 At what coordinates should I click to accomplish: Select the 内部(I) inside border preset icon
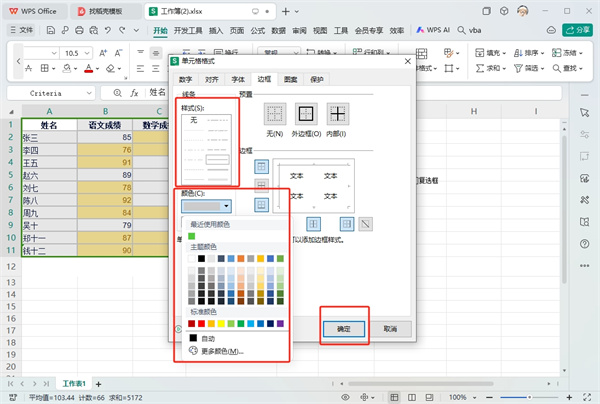(339, 115)
